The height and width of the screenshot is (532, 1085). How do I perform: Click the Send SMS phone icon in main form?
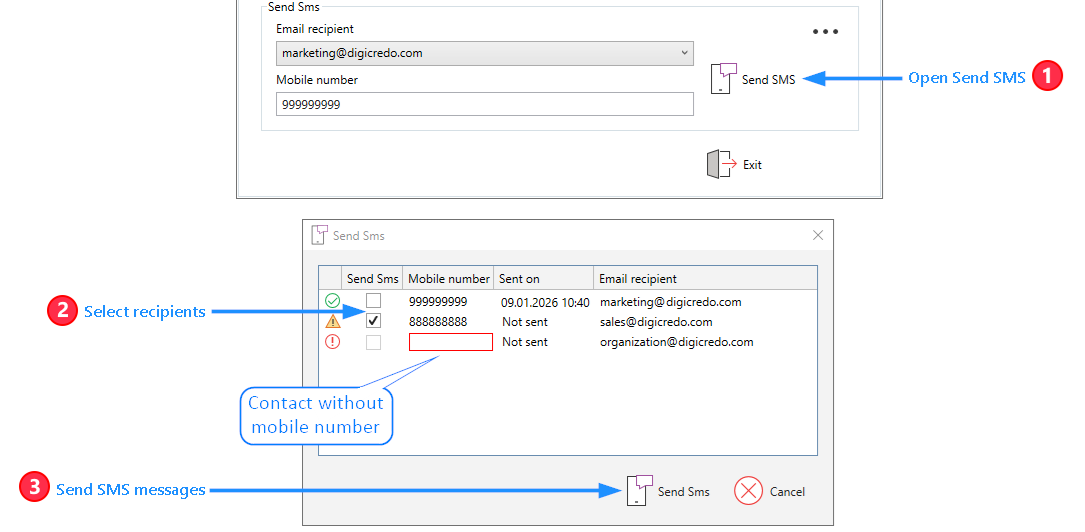pos(722,79)
